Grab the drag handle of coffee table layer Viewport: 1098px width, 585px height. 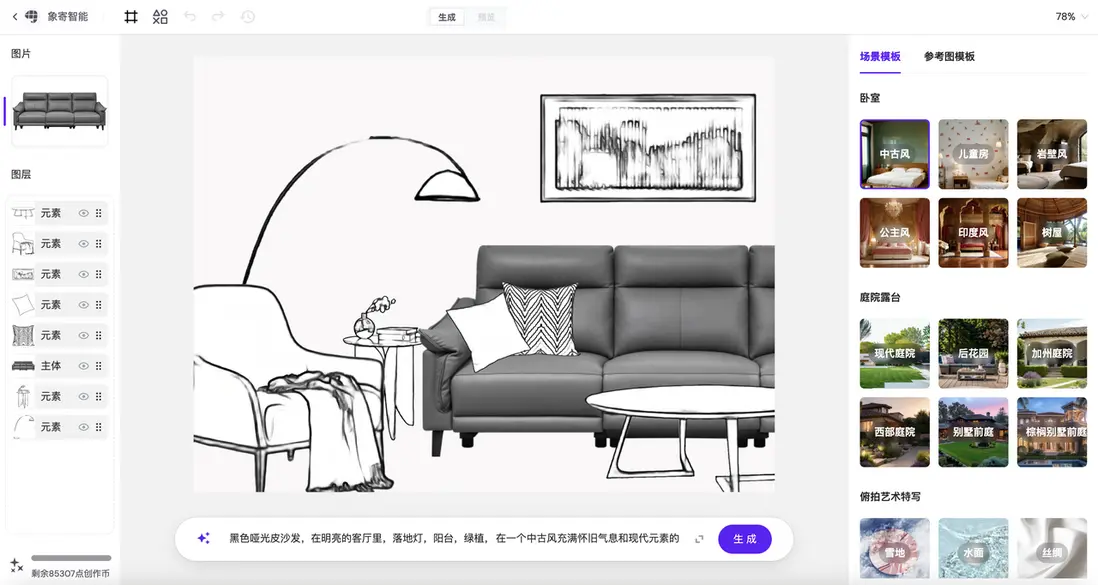coord(99,213)
